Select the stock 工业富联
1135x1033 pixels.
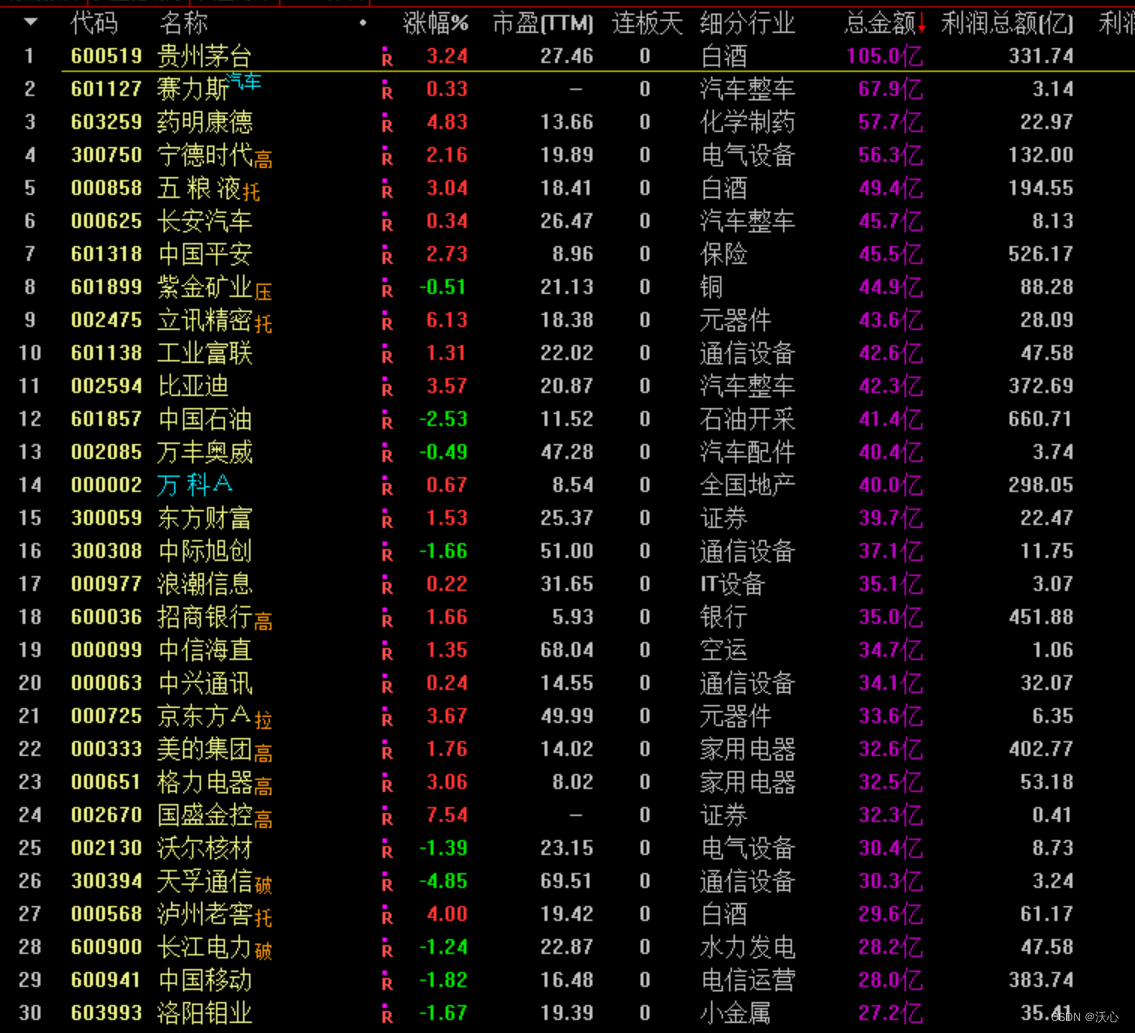205,353
